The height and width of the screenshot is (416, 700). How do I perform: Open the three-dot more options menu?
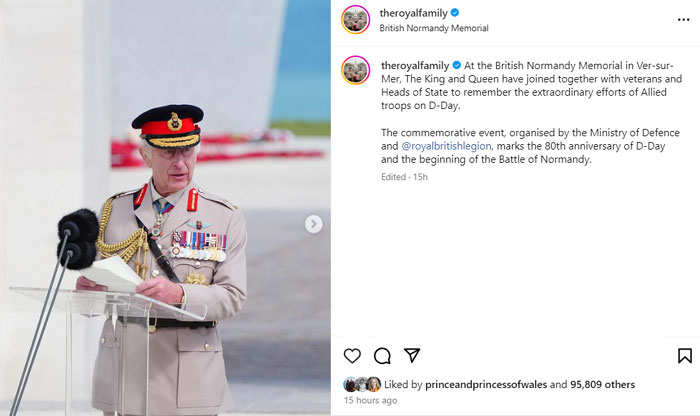click(x=683, y=20)
